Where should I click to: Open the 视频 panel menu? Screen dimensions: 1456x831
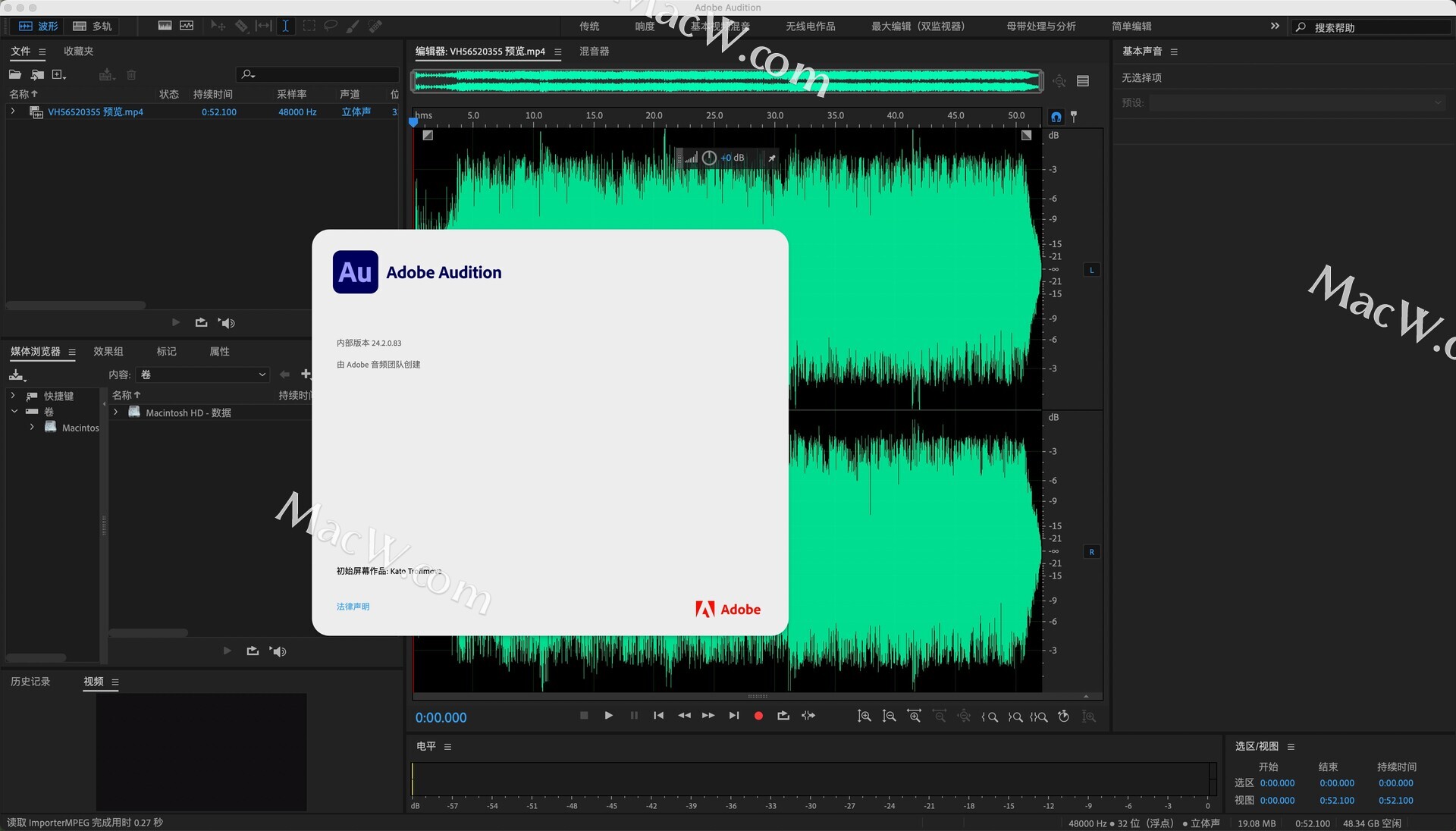[x=115, y=682]
